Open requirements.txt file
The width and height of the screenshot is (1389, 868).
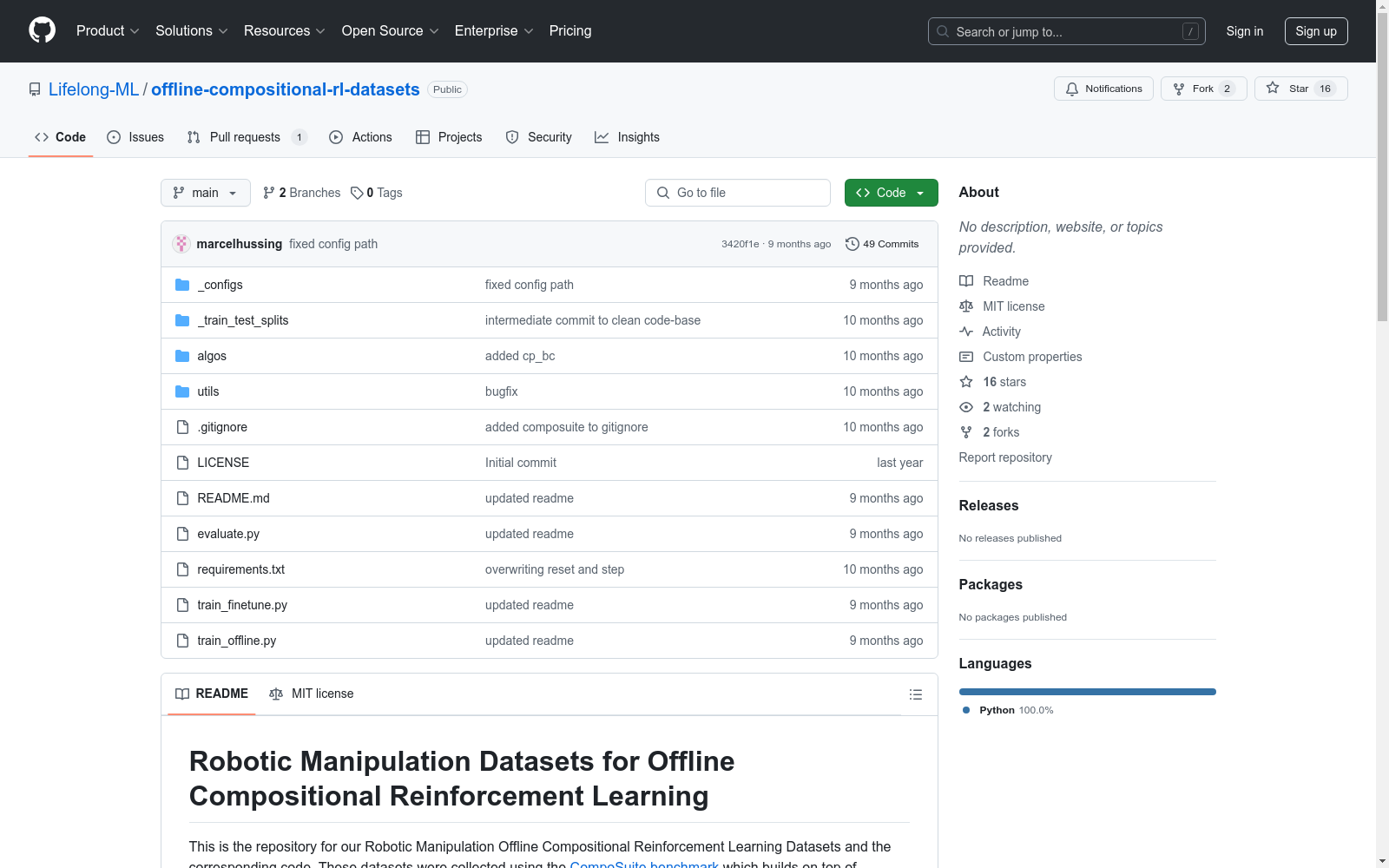coord(240,569)
